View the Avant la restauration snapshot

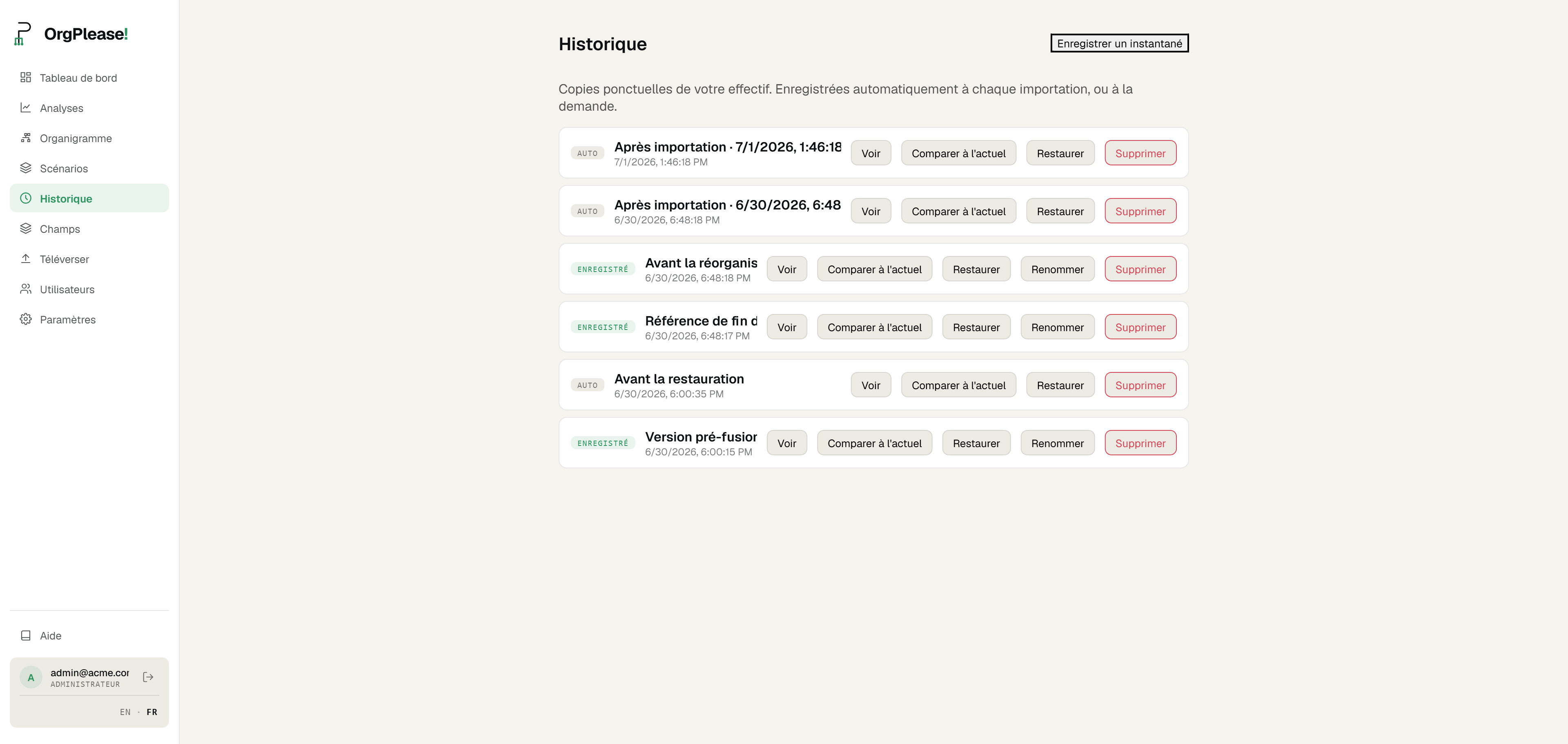point(871,385)
